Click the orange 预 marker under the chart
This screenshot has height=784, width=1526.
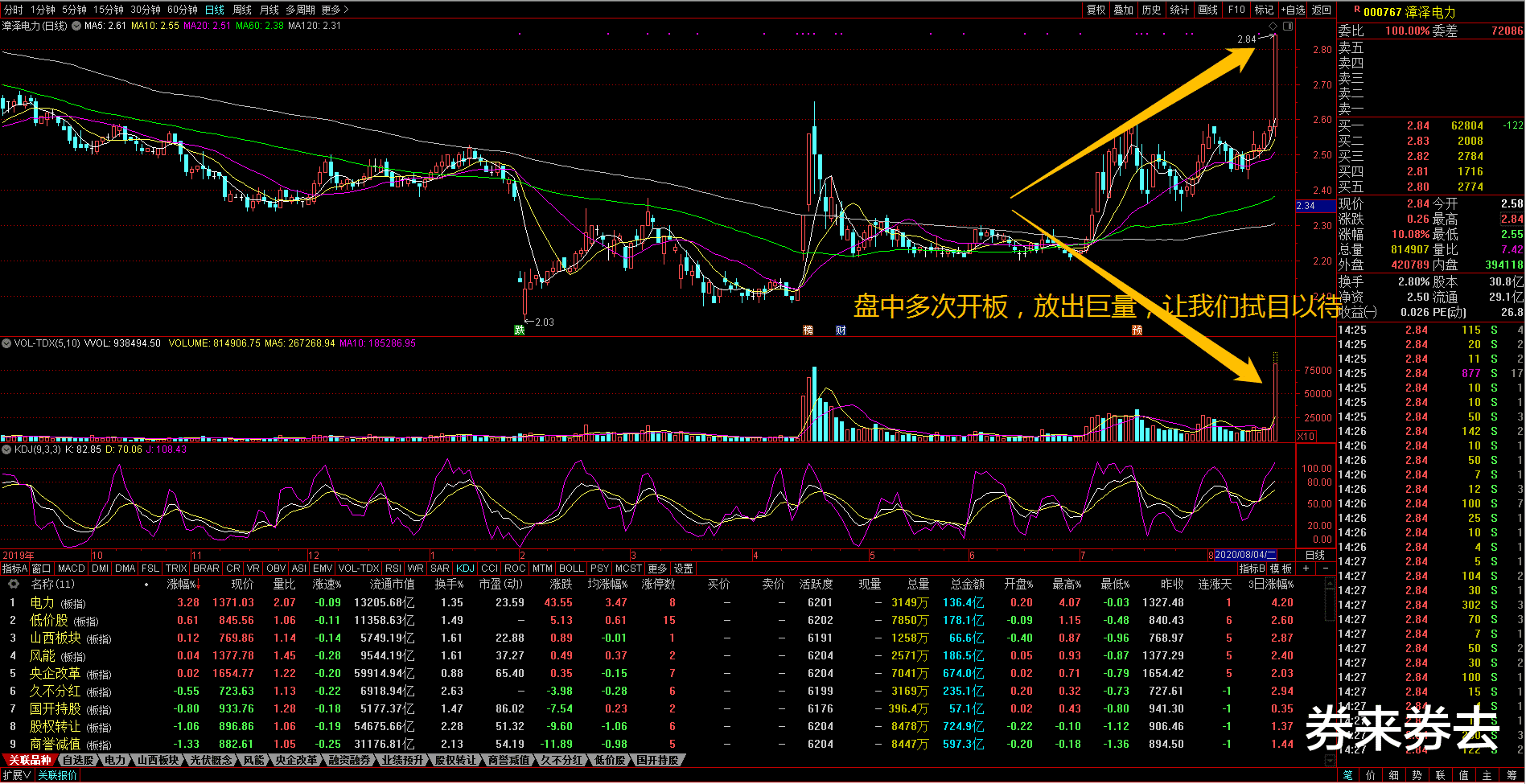click(x=1137, y=330)
